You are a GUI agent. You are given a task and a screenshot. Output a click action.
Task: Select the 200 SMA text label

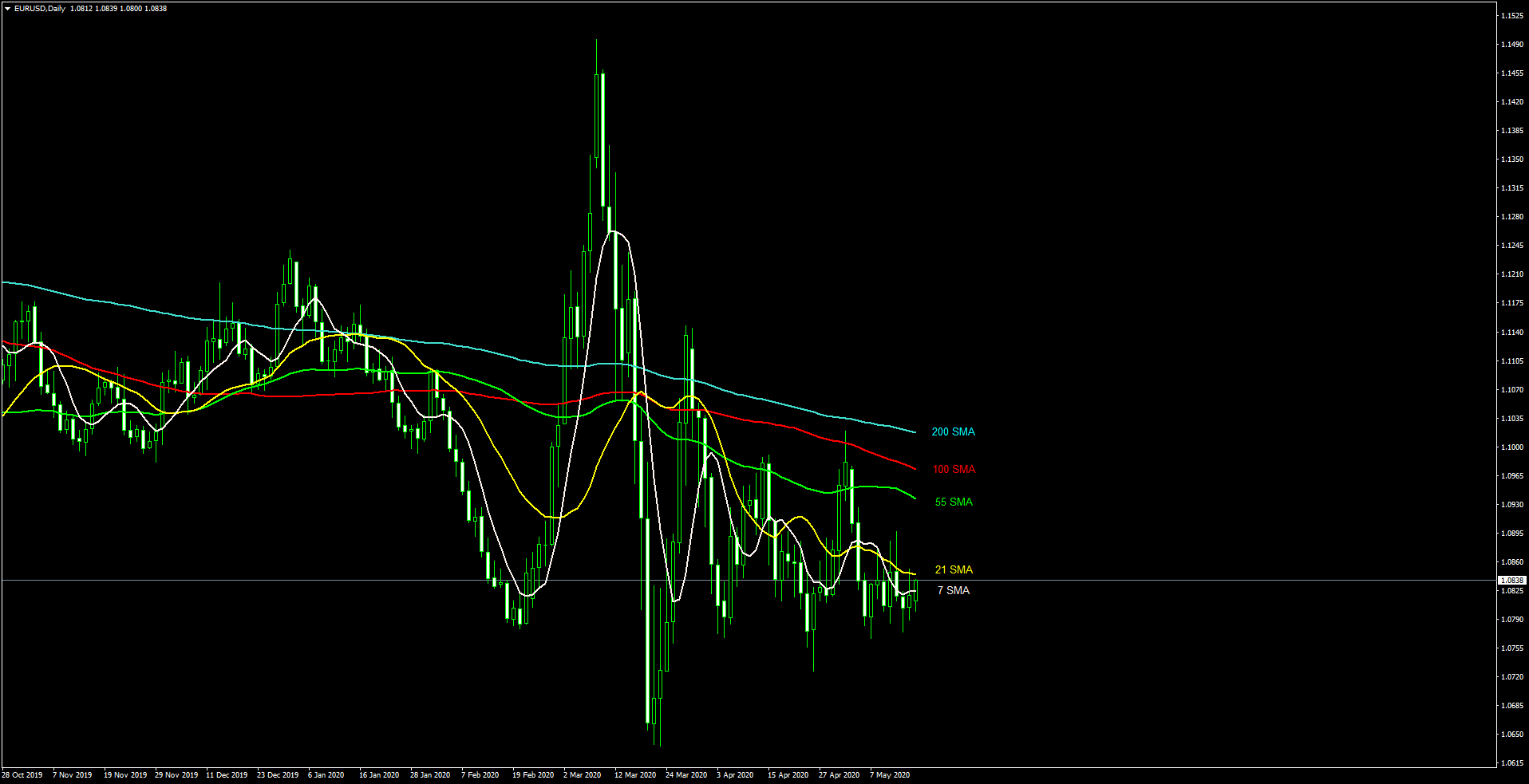point(953,431)
